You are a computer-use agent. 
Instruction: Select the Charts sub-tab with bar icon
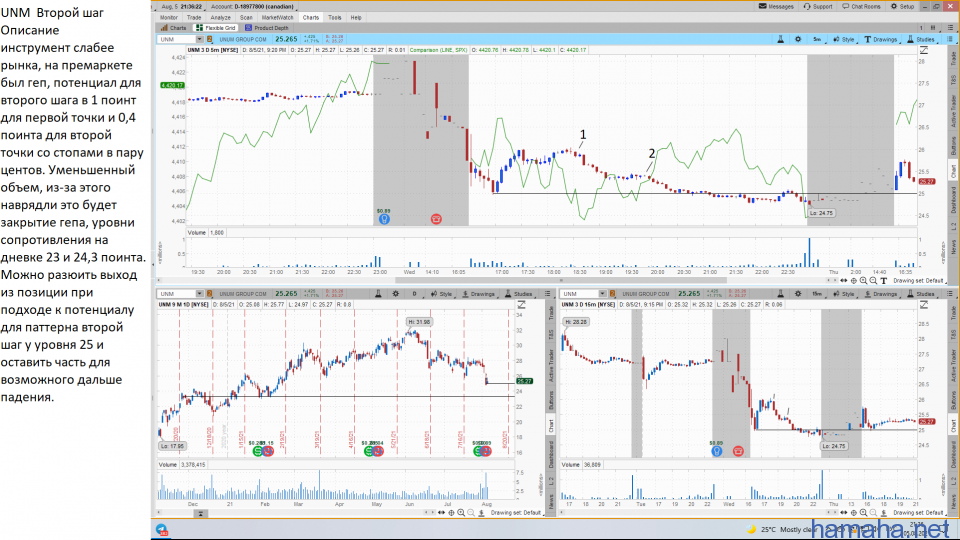pos(173,28)
